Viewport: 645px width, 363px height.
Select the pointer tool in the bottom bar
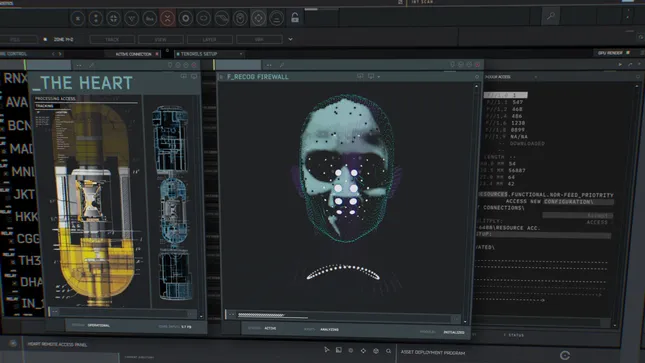[x=327, y=350]
